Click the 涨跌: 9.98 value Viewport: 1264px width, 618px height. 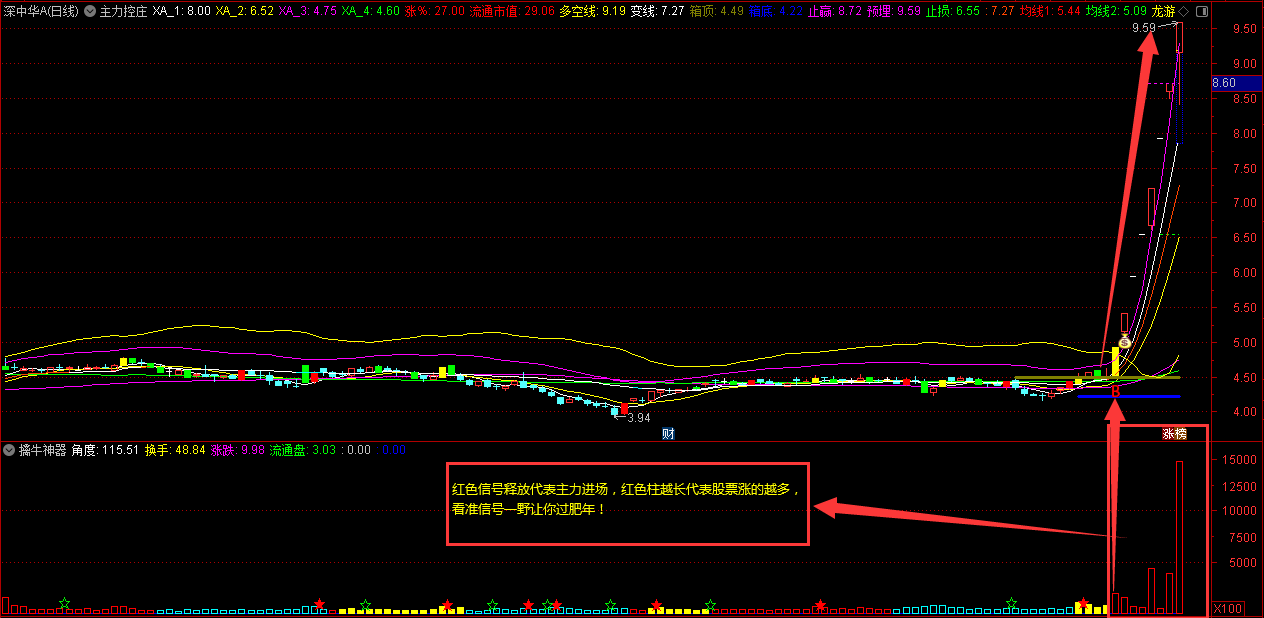pyautogui.click(x=237, y=450)
